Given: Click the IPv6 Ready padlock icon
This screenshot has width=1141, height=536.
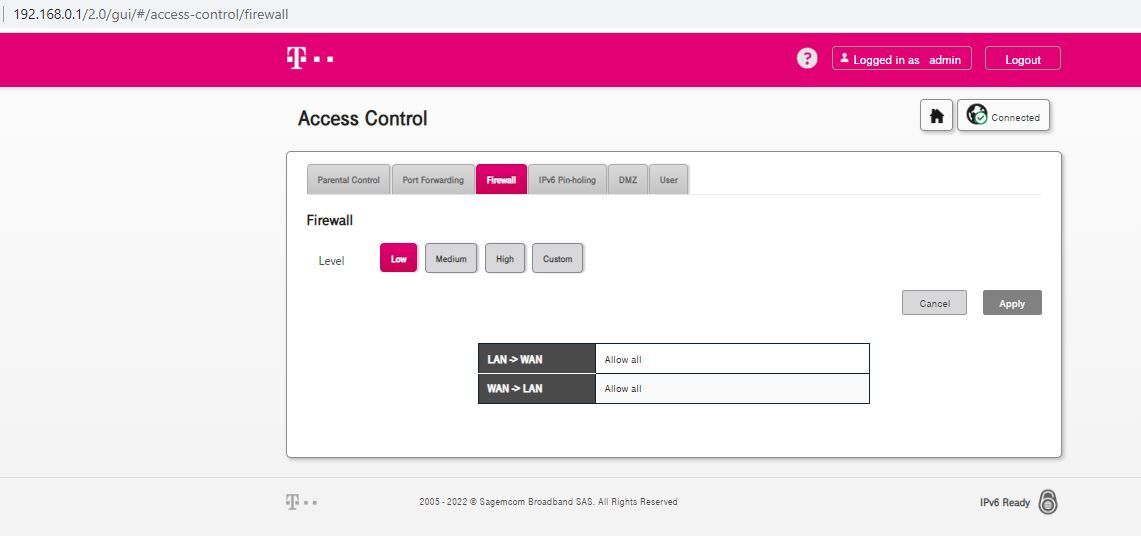Looking at the screenshot, I should pyautogui.click(x=1047, y=502).
